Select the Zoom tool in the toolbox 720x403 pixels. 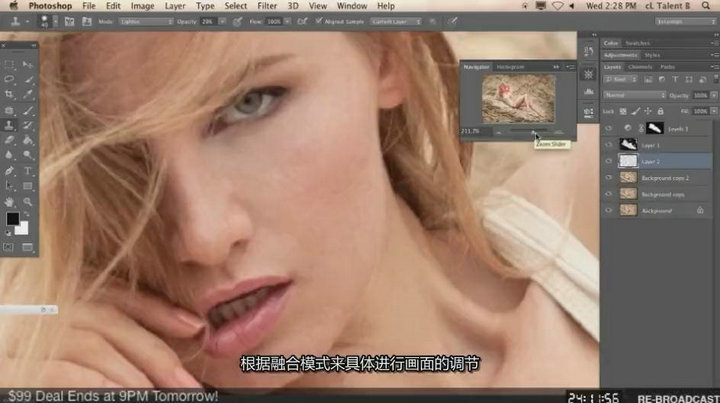(x=28, y=202)
